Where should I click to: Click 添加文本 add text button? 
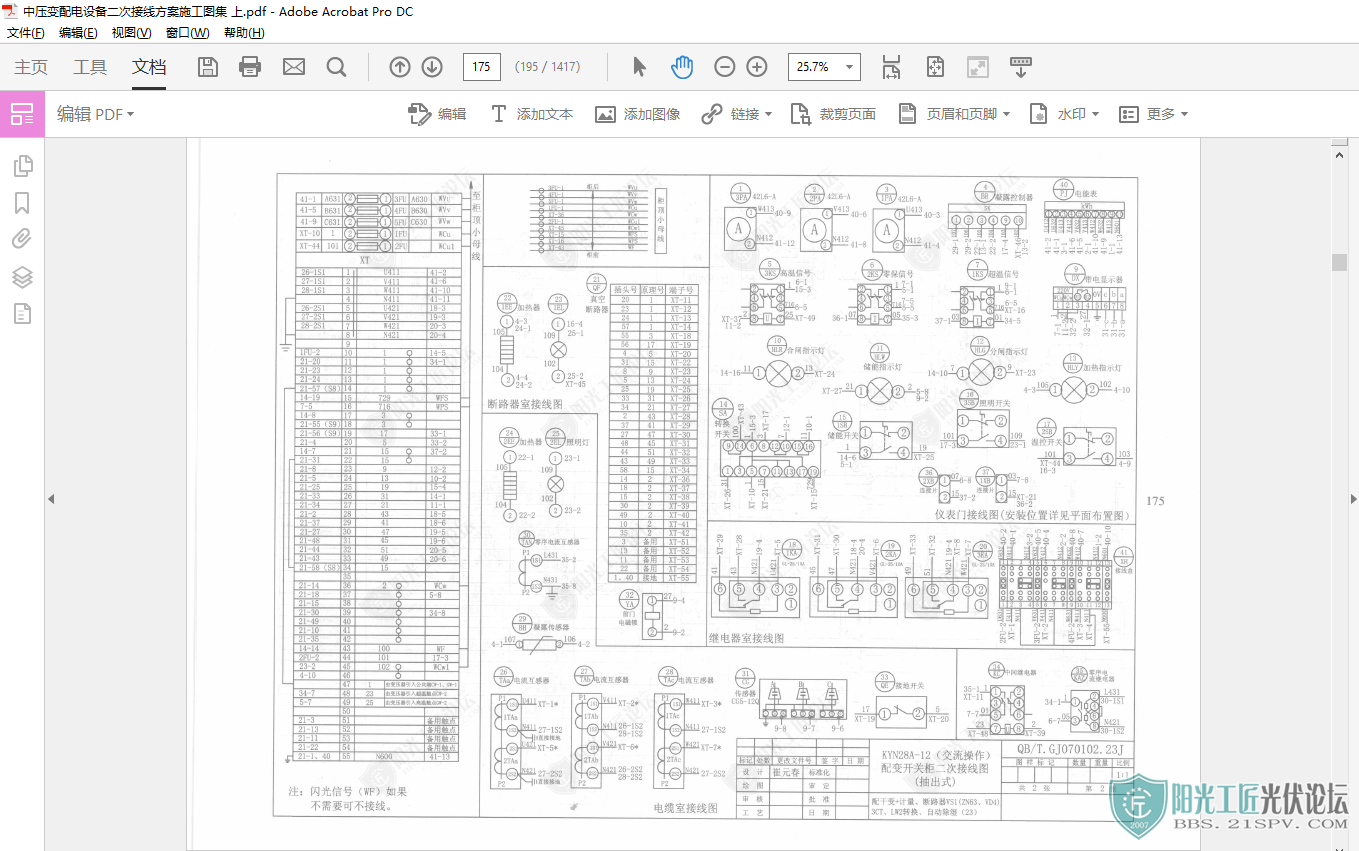point(531,114)
